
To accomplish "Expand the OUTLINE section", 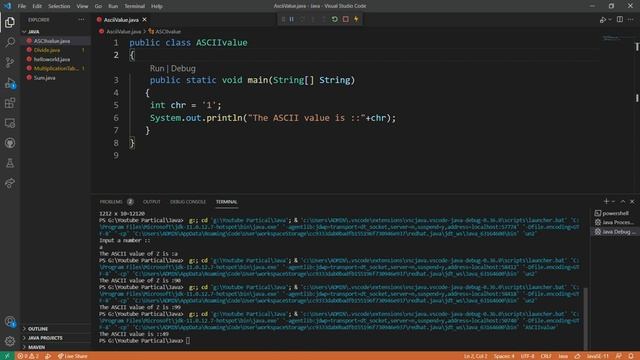I will [38, 329].
